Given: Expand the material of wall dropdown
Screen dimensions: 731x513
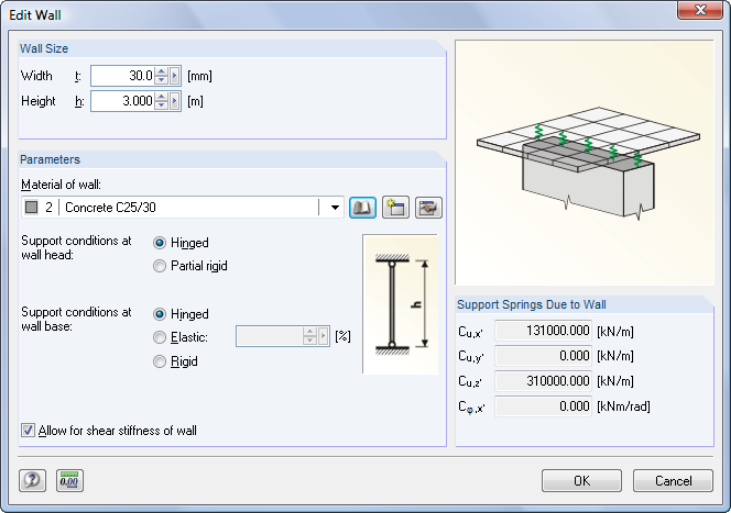Looking at the screenshot, I should 333,208.
